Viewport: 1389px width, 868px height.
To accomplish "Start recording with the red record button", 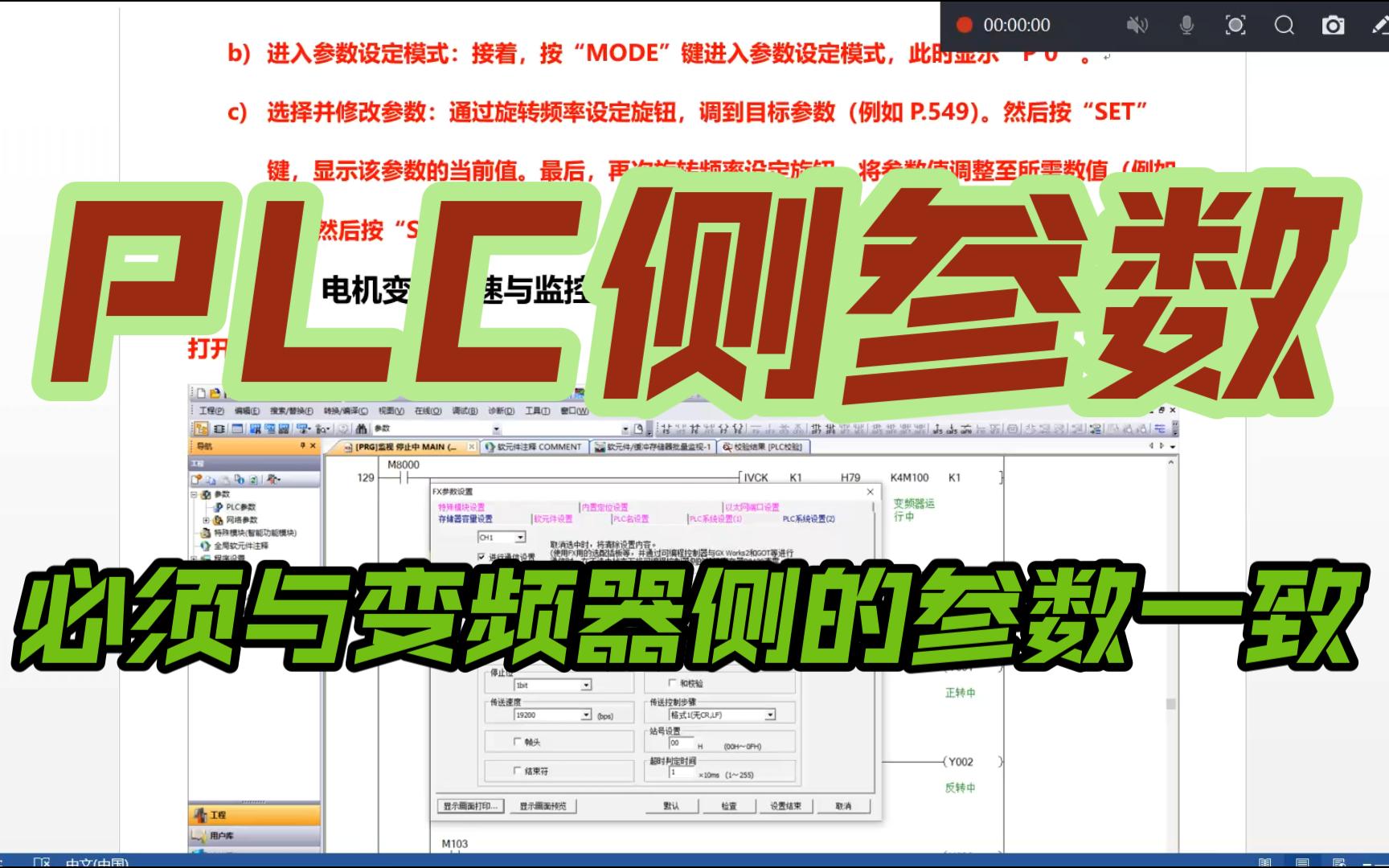I will click(x=965, y=25).
